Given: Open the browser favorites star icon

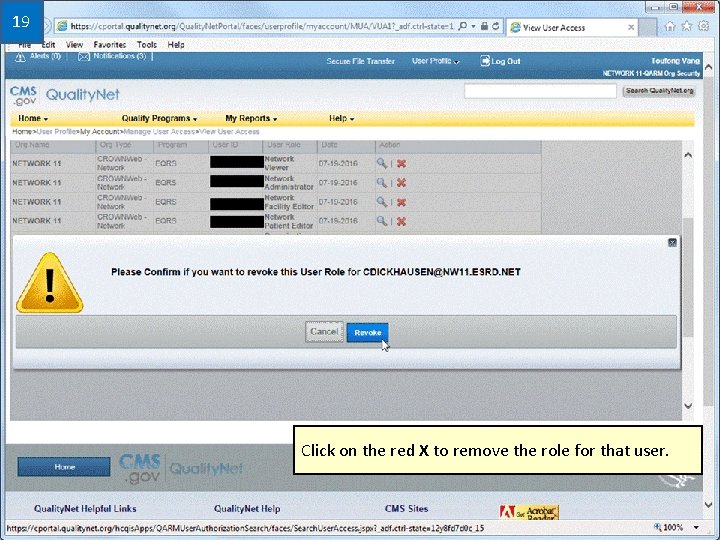Looking at the screenshot, I should 686,26.
